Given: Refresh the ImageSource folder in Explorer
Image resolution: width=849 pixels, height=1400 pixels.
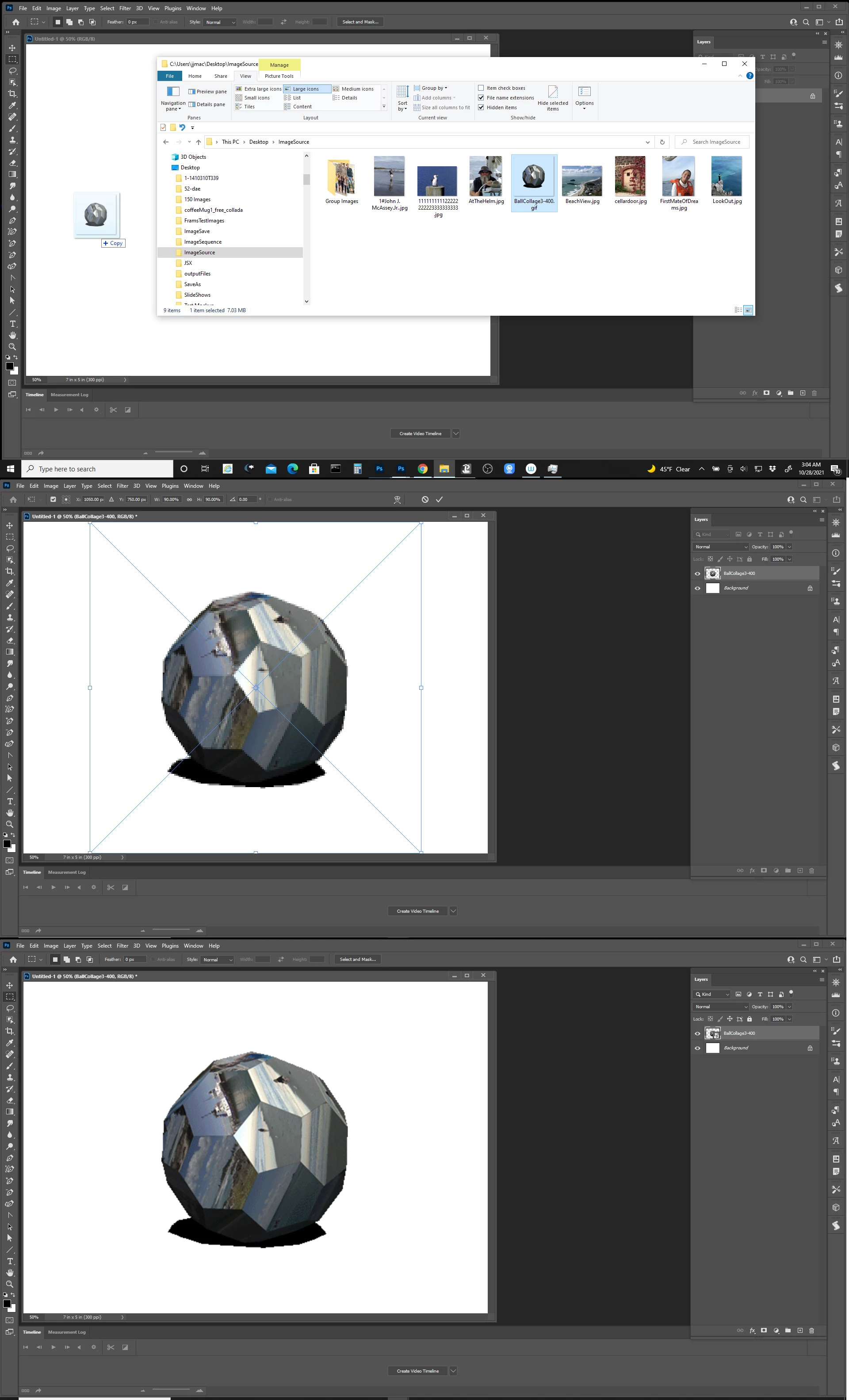Looking at the screenshot, I should click(662, 142).
